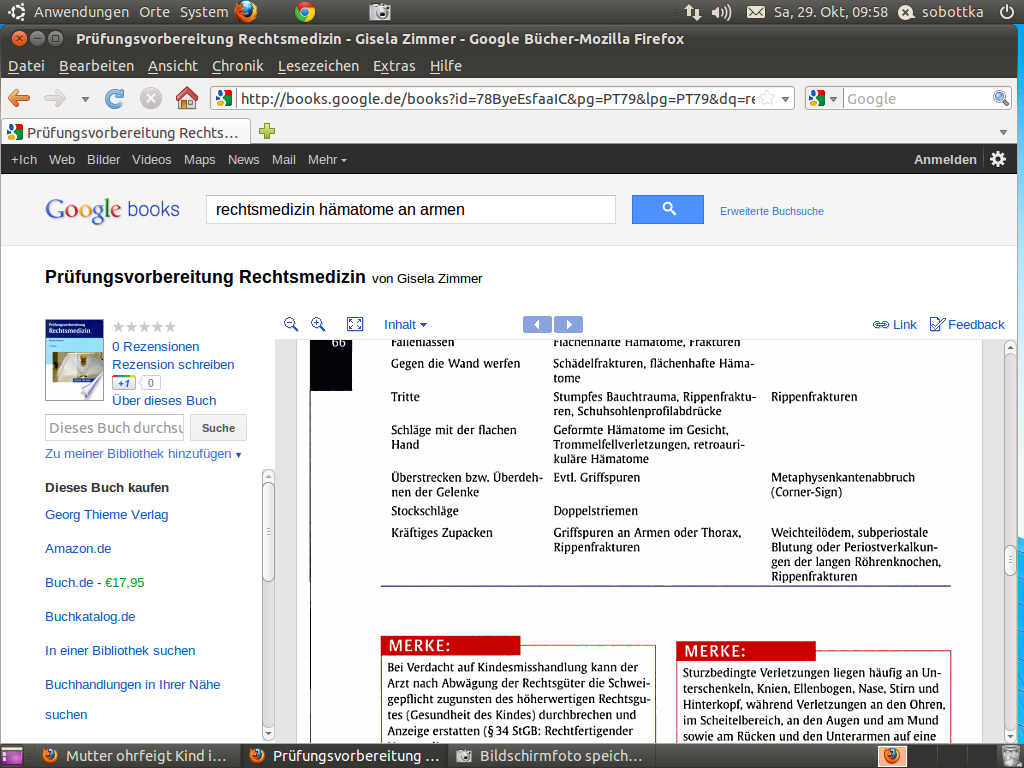Screen dimensions: 1024x768
Task: Open the Über dieses Buch link
Action: click(x=164, y=400)
